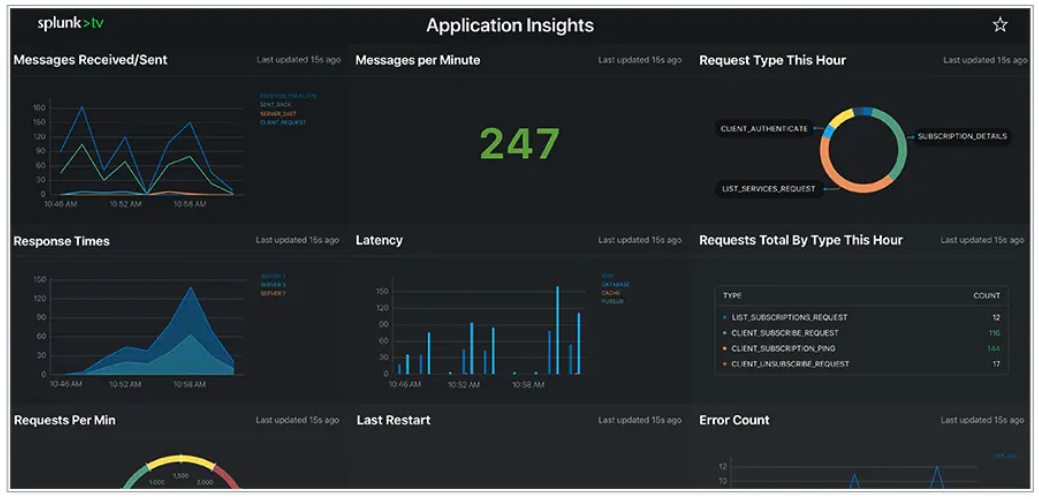Select the LIST_SERVICES_REQUEST donut label
1039x499 pixels.
point(769,189)
